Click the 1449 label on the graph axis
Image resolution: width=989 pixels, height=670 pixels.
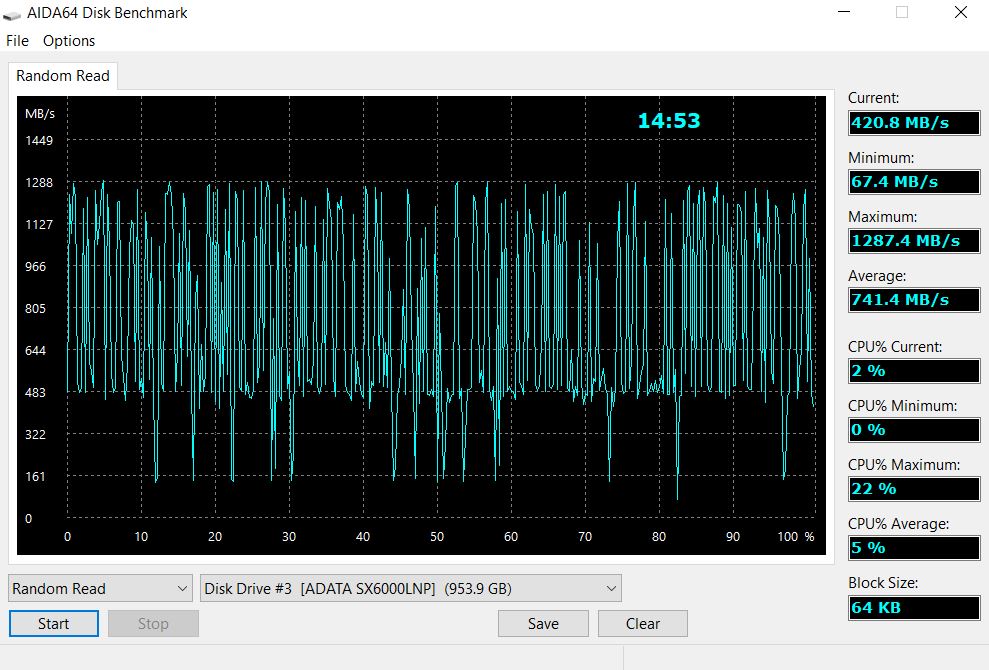click(39, 140)
